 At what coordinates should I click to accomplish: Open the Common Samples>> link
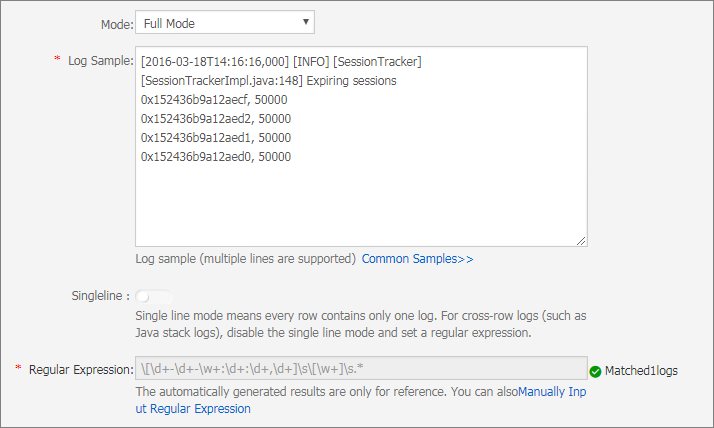point(417,259)
